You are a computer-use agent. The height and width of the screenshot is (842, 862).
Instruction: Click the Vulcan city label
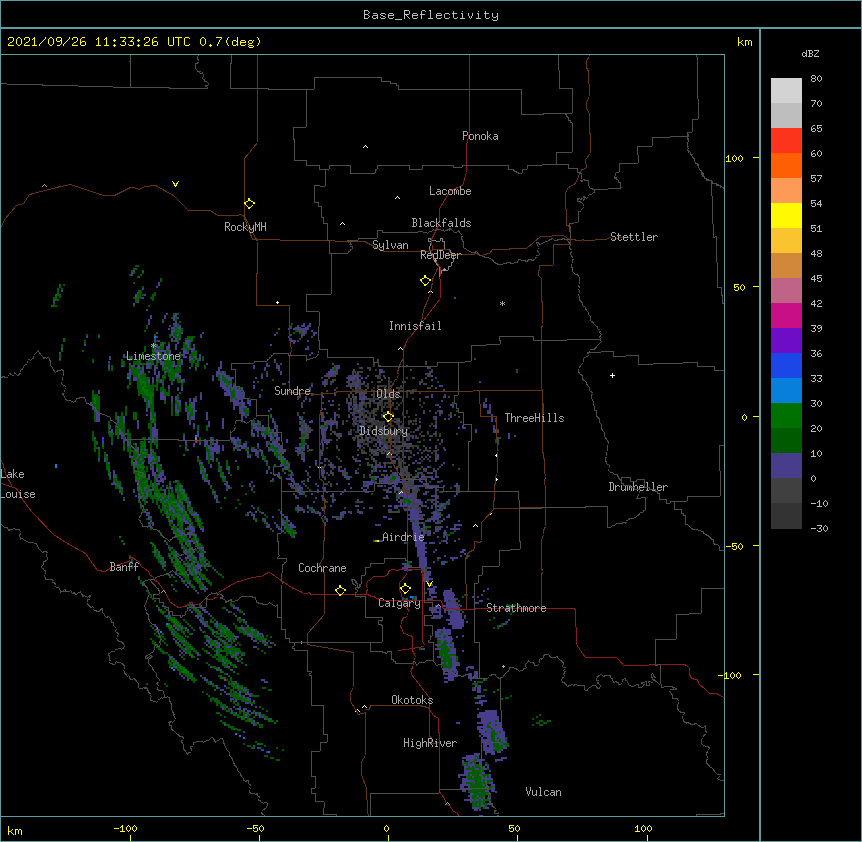tap(543, 792)
